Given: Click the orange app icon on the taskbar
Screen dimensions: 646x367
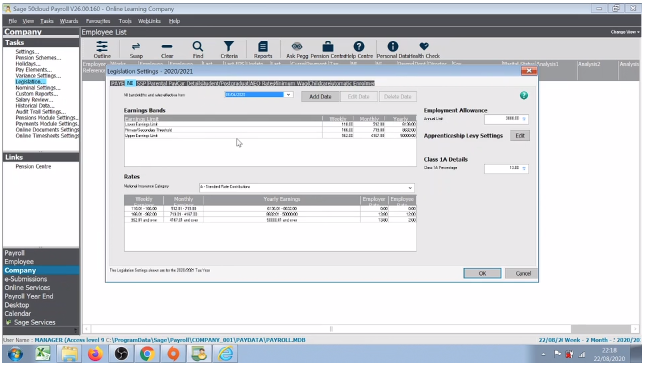Looking at the screenshot, I should click(x=173, y=354).
